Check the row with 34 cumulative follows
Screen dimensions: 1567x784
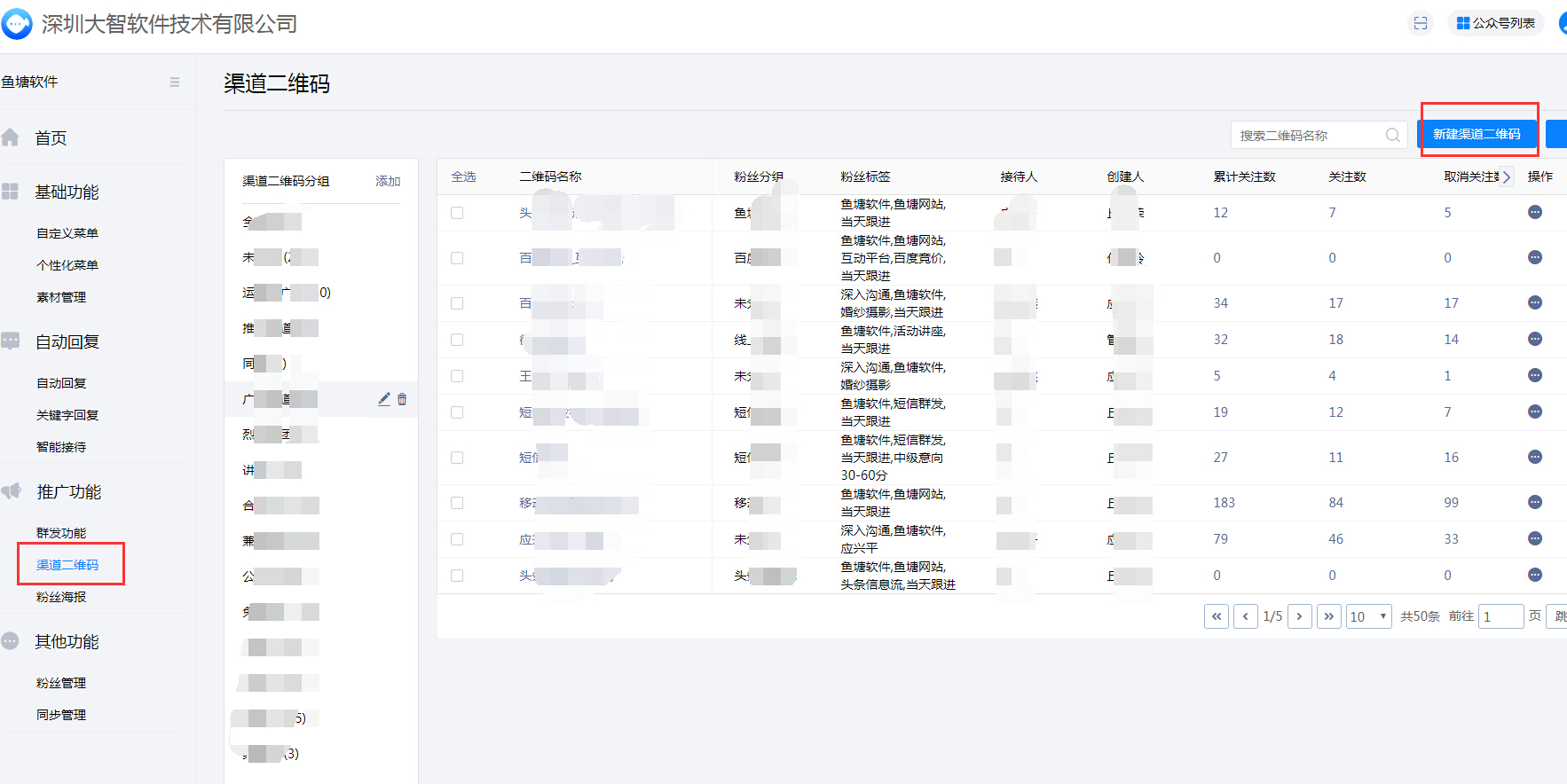coord(457,303)
